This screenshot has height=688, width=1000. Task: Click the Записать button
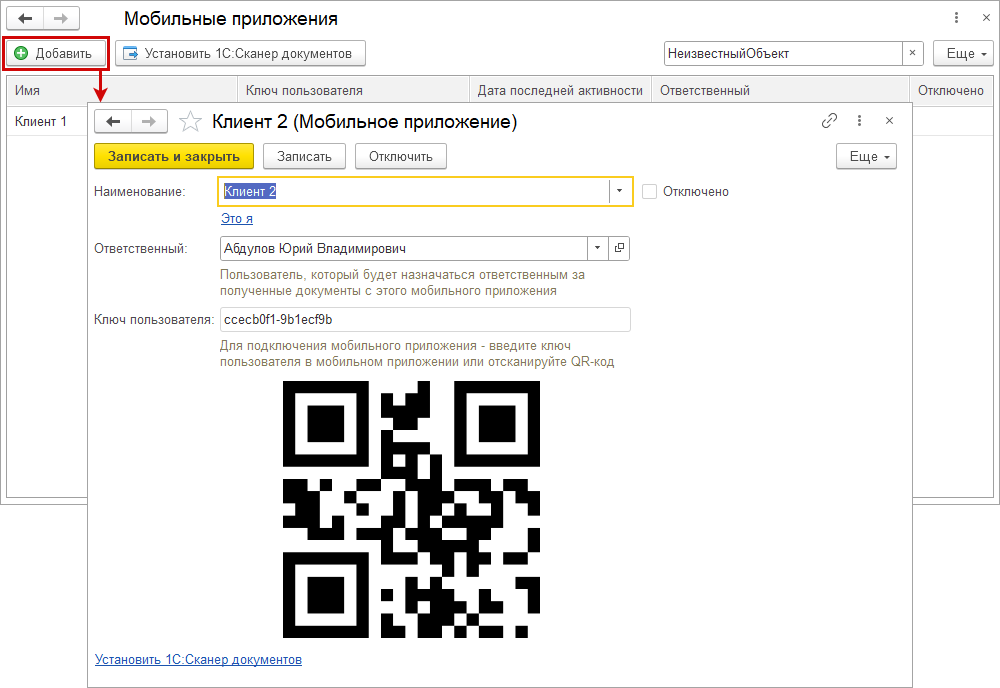tap(304, 156)
